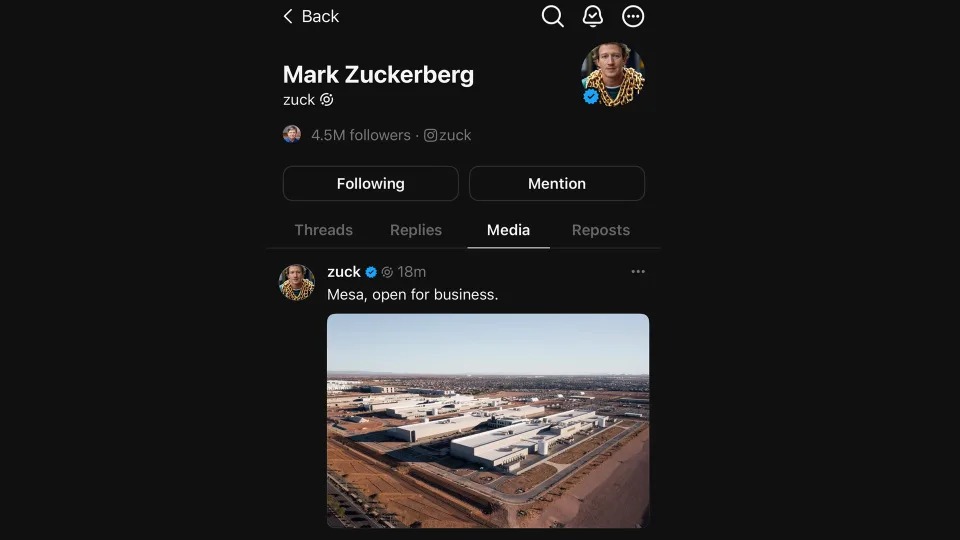Tap the notification bell icon

(593, 16)
